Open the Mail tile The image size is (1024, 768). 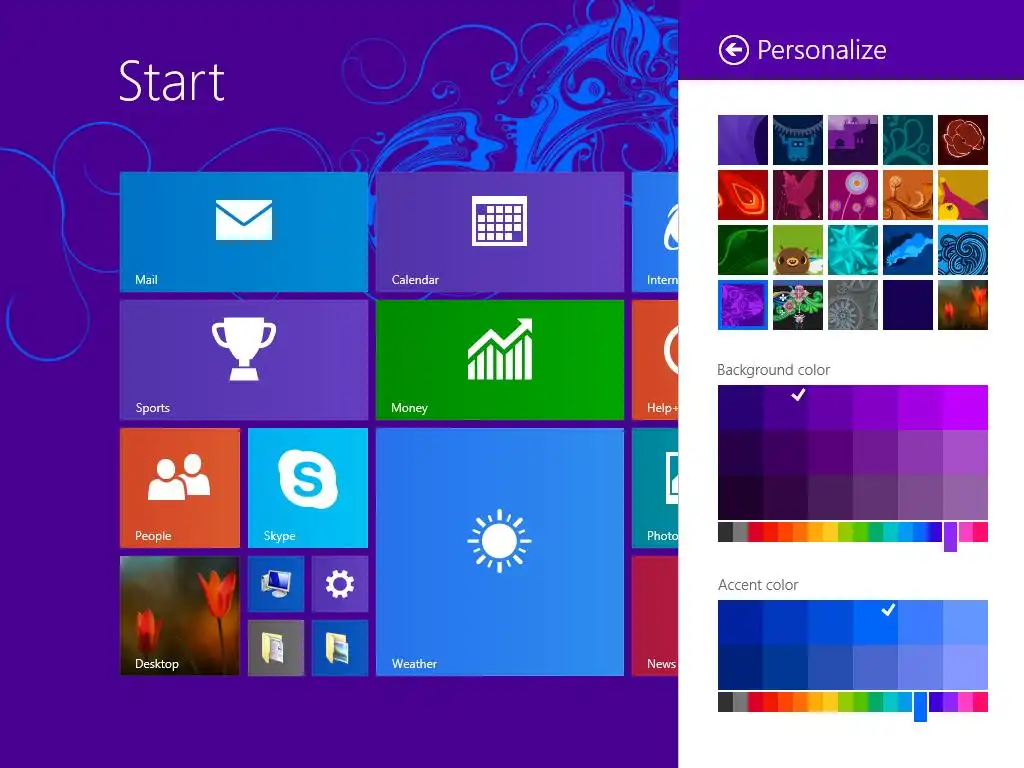click(x=244, y=232)
